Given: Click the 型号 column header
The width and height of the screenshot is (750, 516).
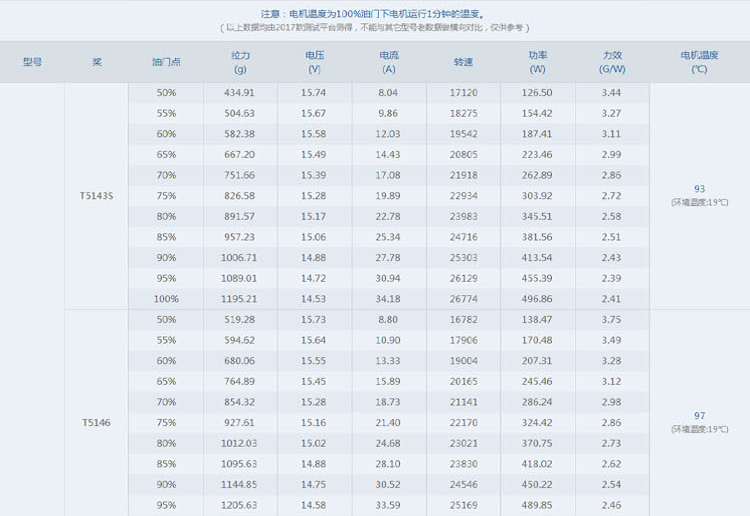Looking at the screenshot, I should [32, 62].
